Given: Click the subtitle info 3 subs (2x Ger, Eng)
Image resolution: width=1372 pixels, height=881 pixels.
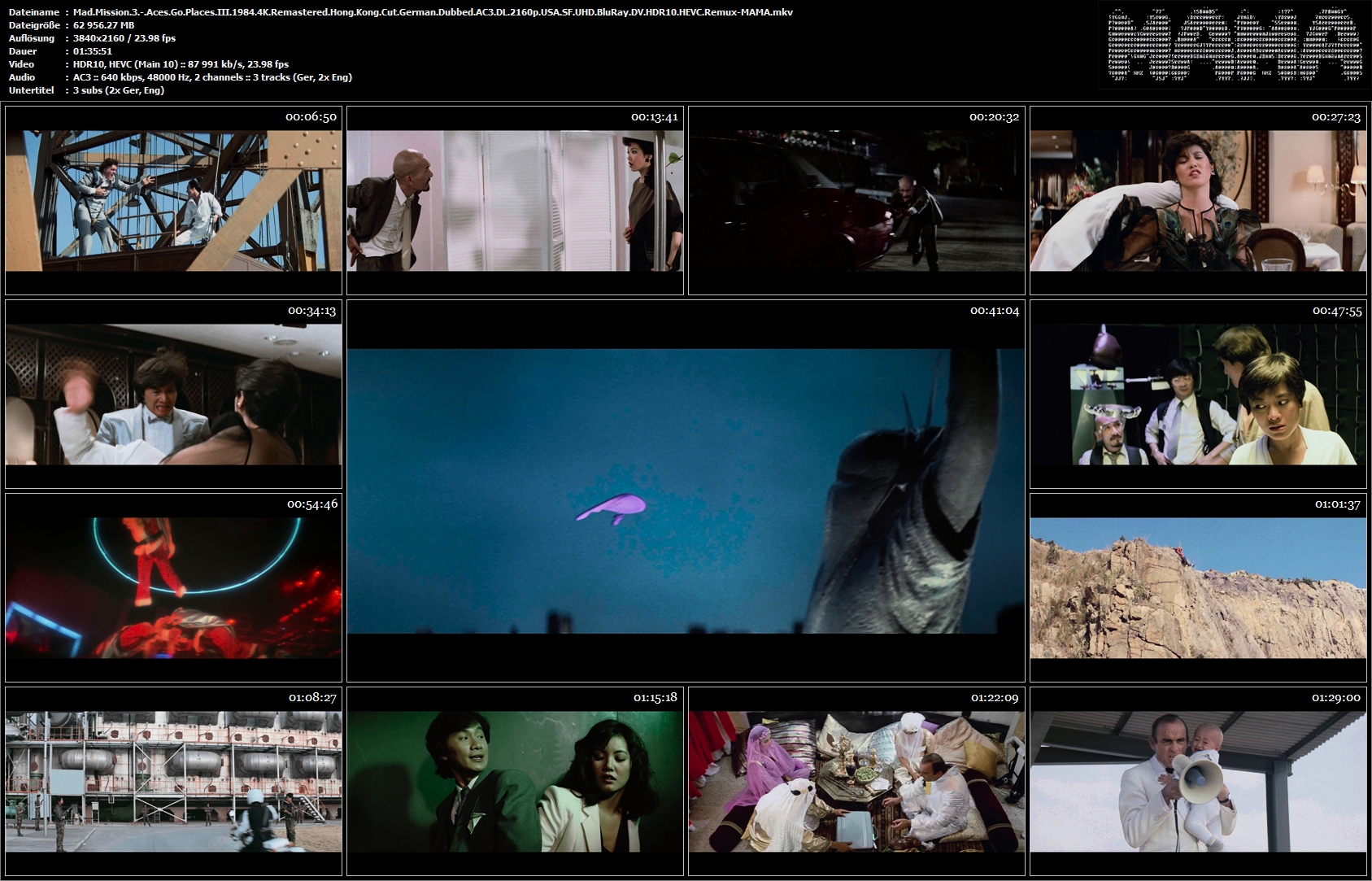Looking at the screenshot, I should pos(119,90).
